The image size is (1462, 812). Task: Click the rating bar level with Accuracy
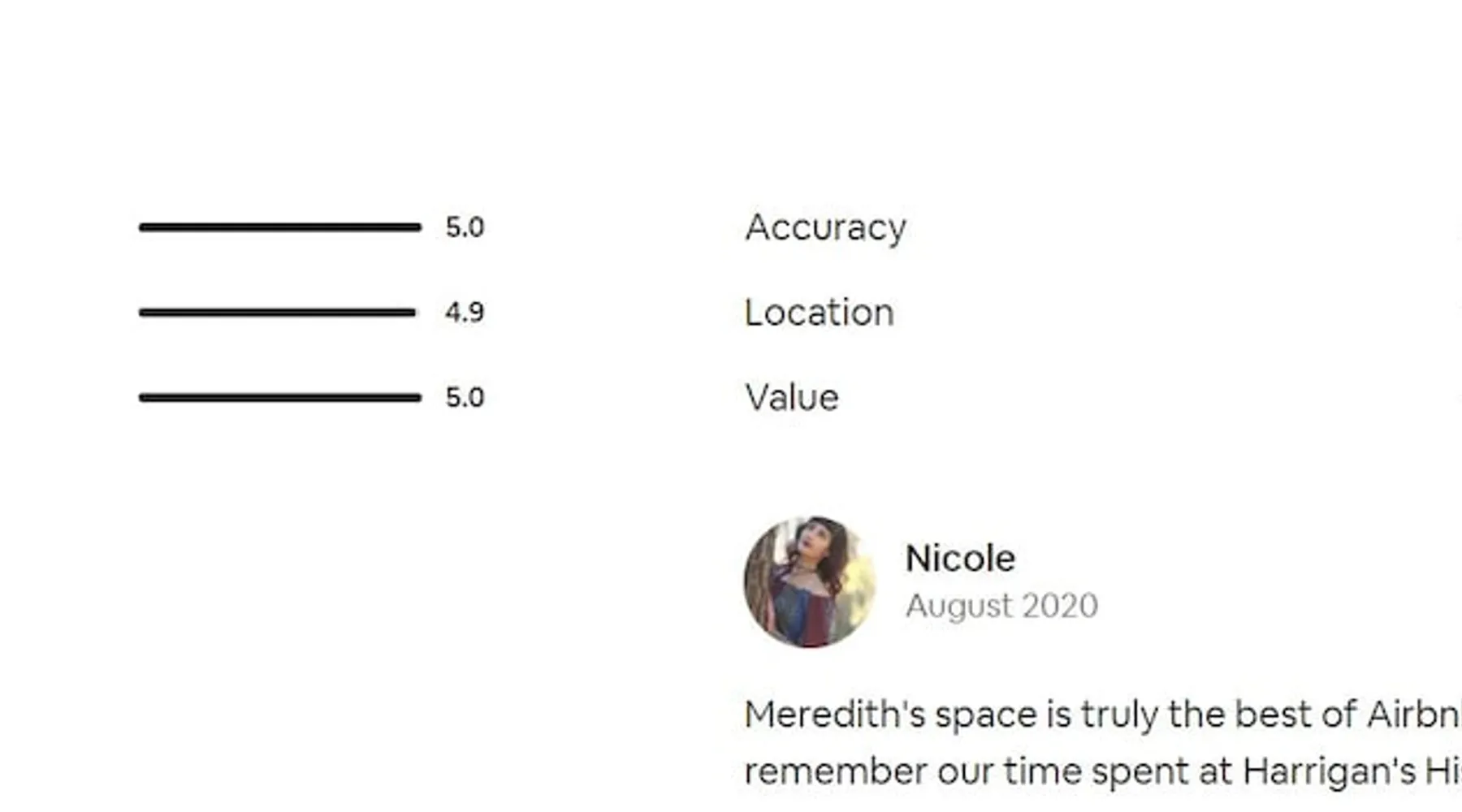click(280, 227)
